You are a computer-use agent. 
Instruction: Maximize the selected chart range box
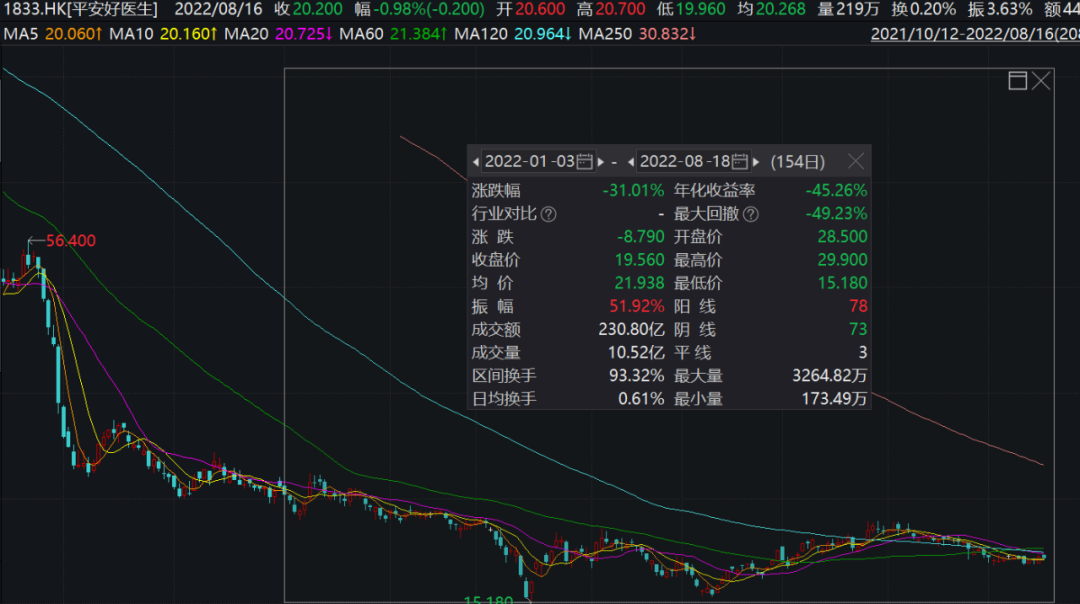click(1017, 81)
